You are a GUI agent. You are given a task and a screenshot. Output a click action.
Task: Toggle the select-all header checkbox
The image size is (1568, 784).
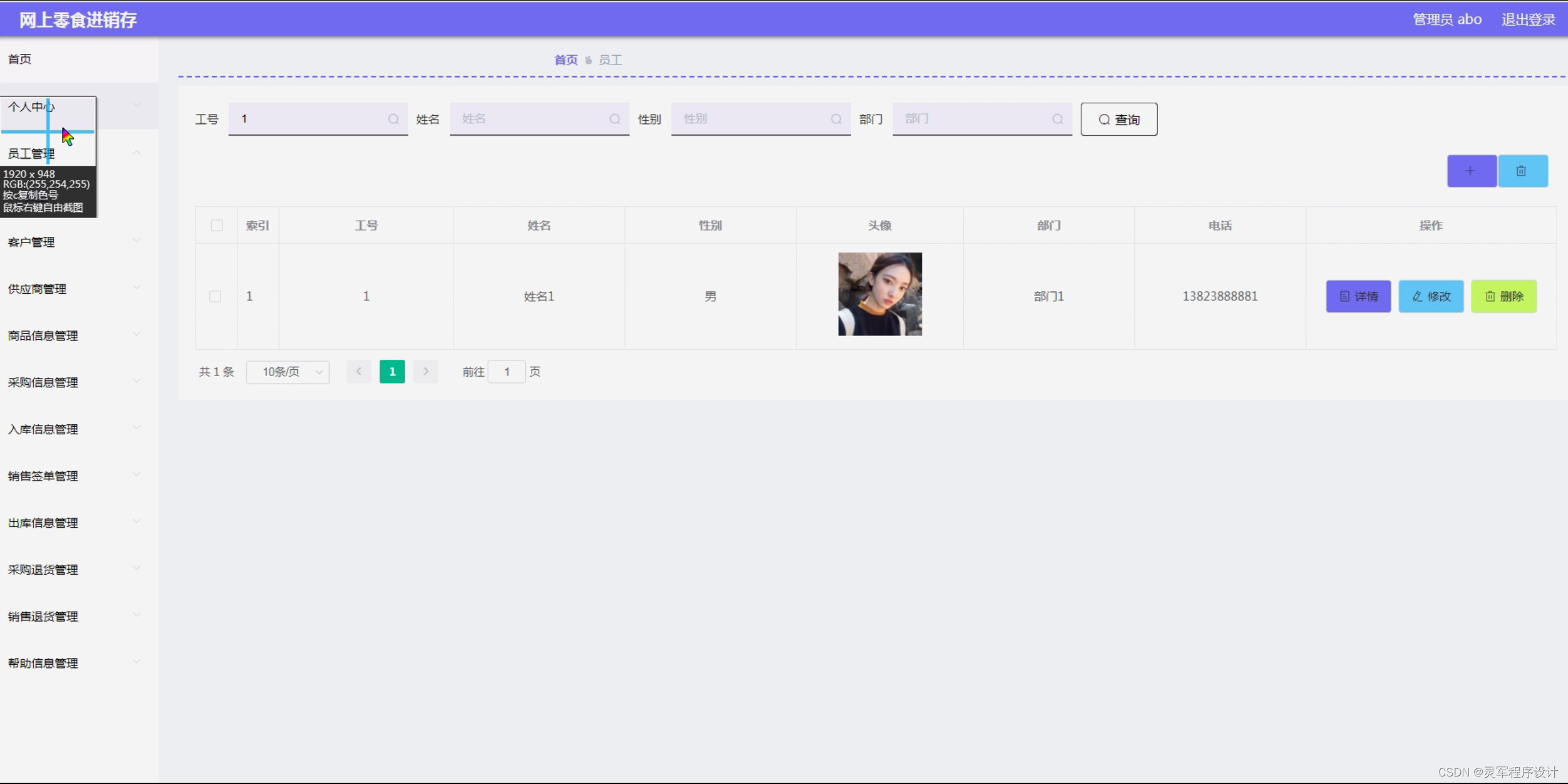coord(217,226)
